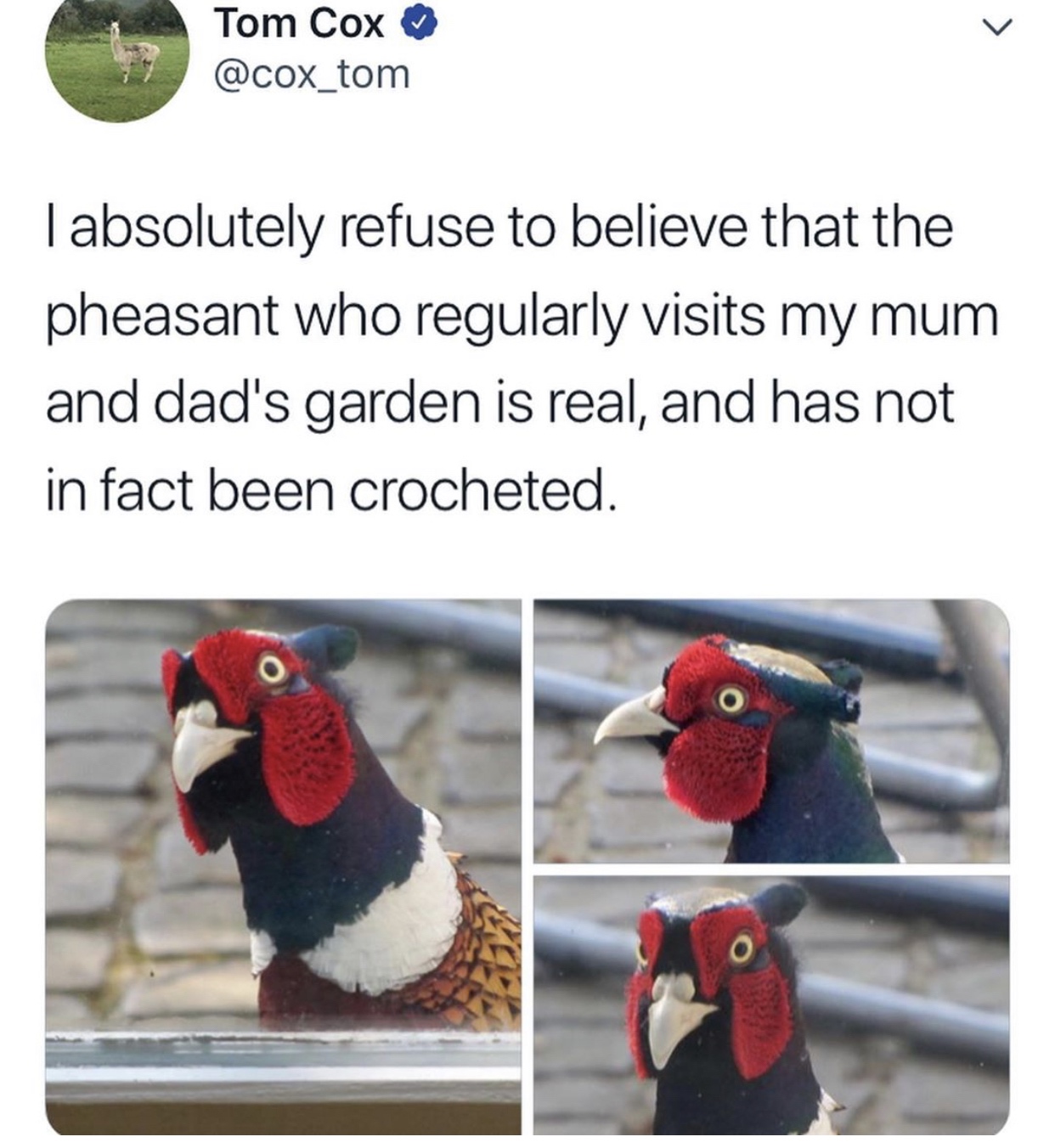Screen dimensions: 1055x1148
Task: Click the orange patterned feathers
Action: 476,943
